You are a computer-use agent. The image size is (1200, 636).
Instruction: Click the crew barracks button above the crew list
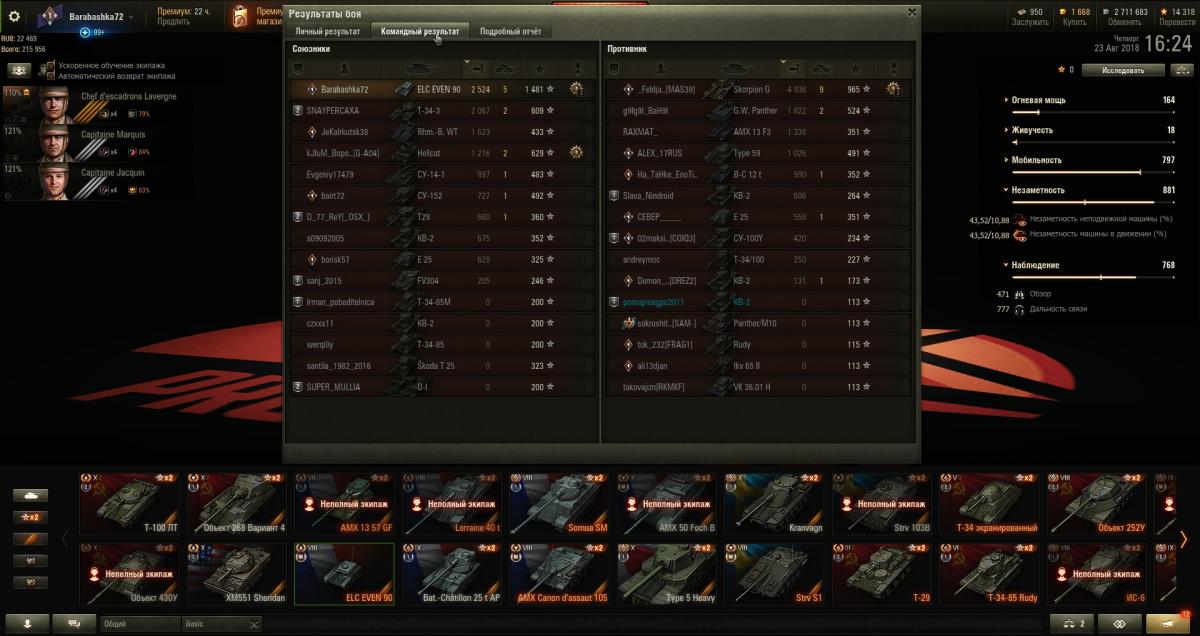point(19,70)
